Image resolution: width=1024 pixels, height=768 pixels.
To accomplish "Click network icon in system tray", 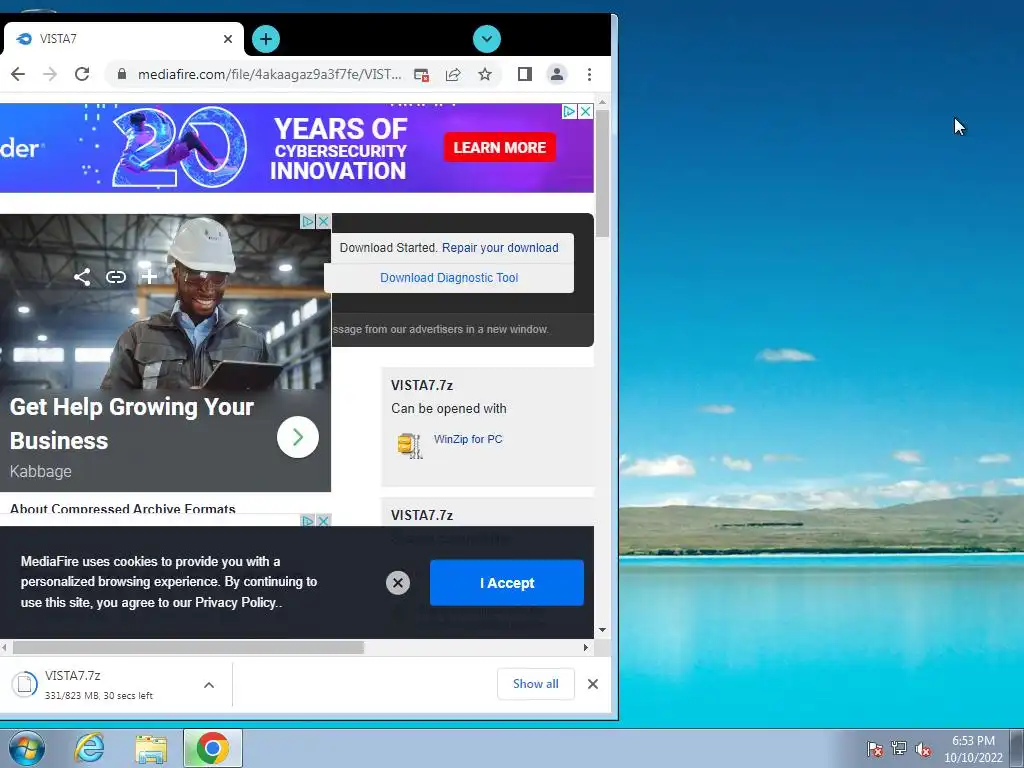I will [899, 749].
